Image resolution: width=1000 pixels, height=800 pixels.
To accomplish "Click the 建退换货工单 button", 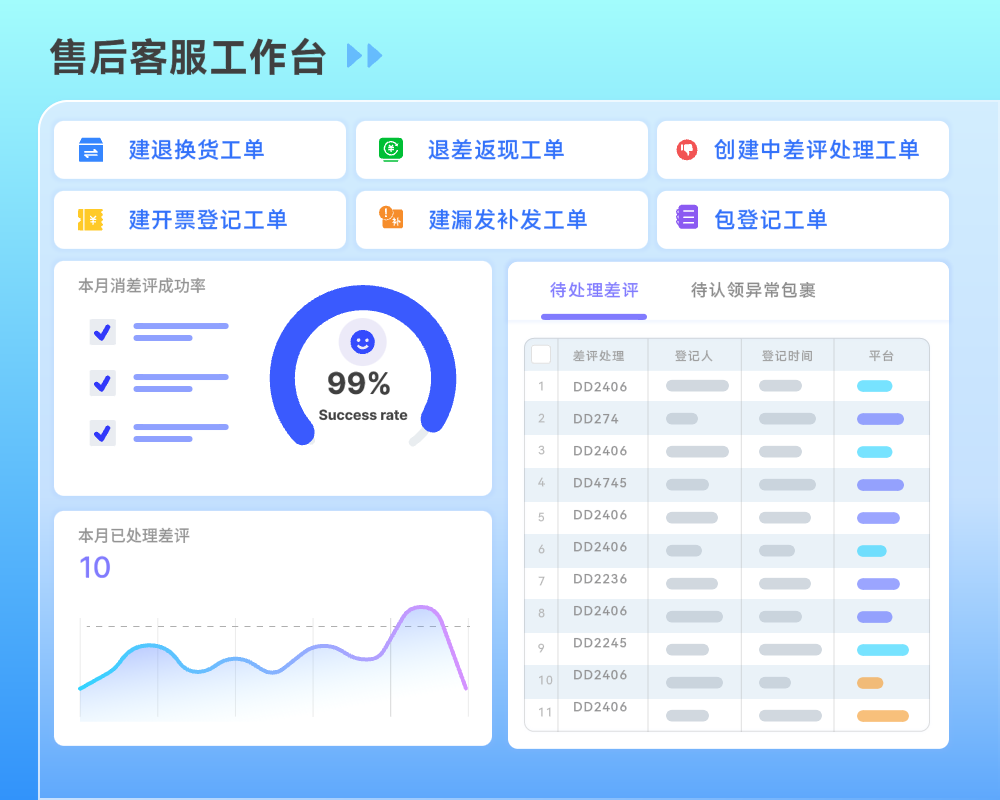I will click(199, 149).
